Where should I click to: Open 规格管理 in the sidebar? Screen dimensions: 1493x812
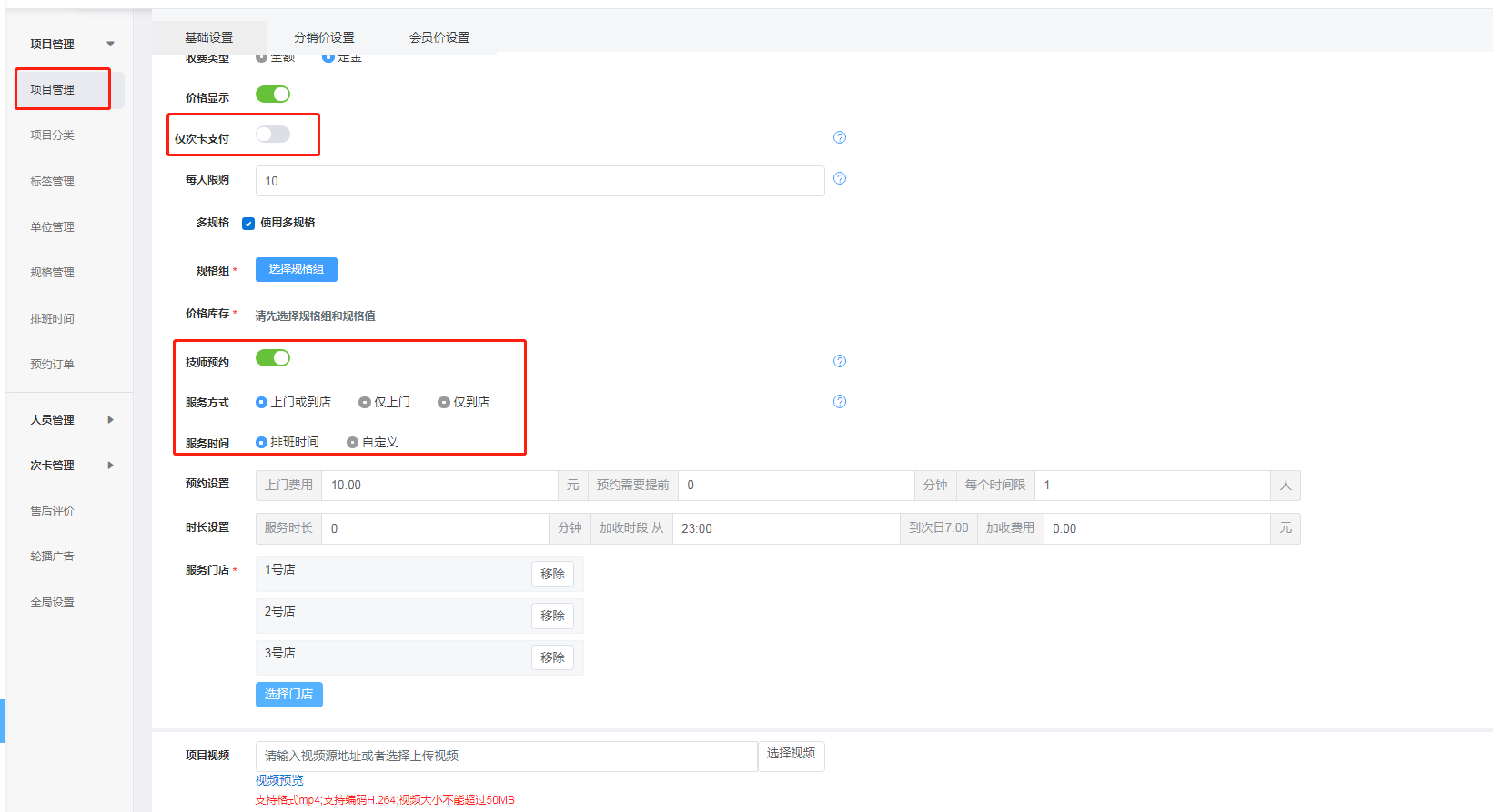tap(53, 272)
